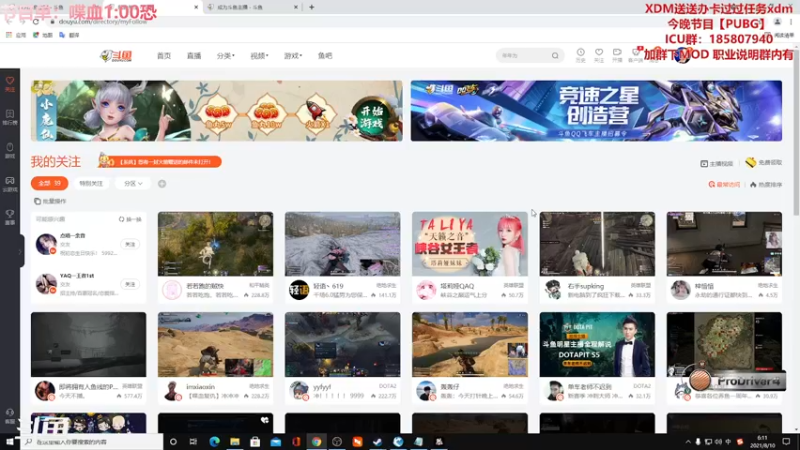
Task: Click the 批量操作 batch operation icon
Action: click(37, 201)
